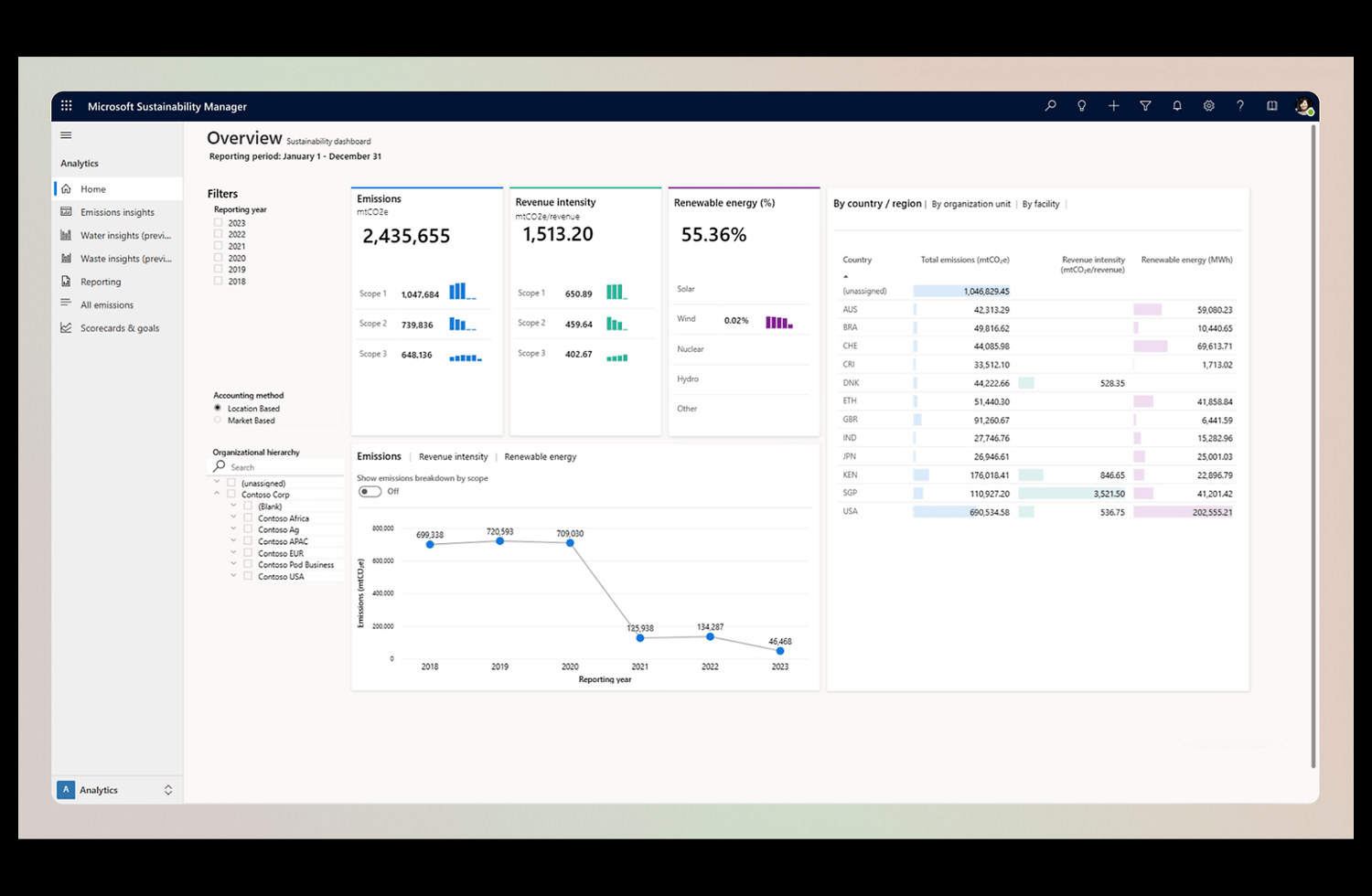Click the search magnifier icon in header
The width and height of the screenshot is (1372, 896).
pyautogui.click(x=1050, y=106)
